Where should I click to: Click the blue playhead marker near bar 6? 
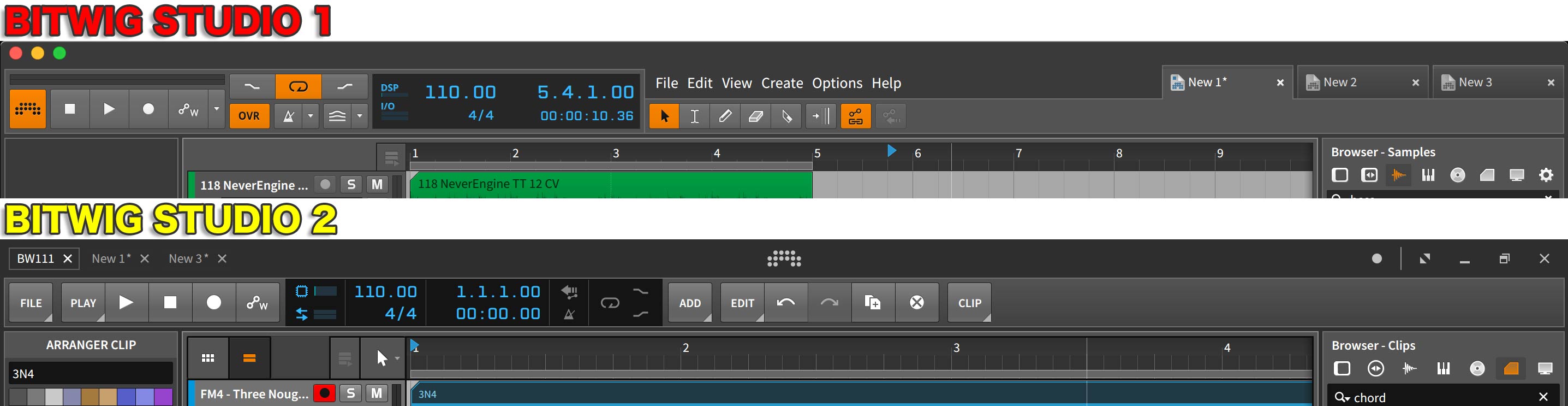click(892, 151)
